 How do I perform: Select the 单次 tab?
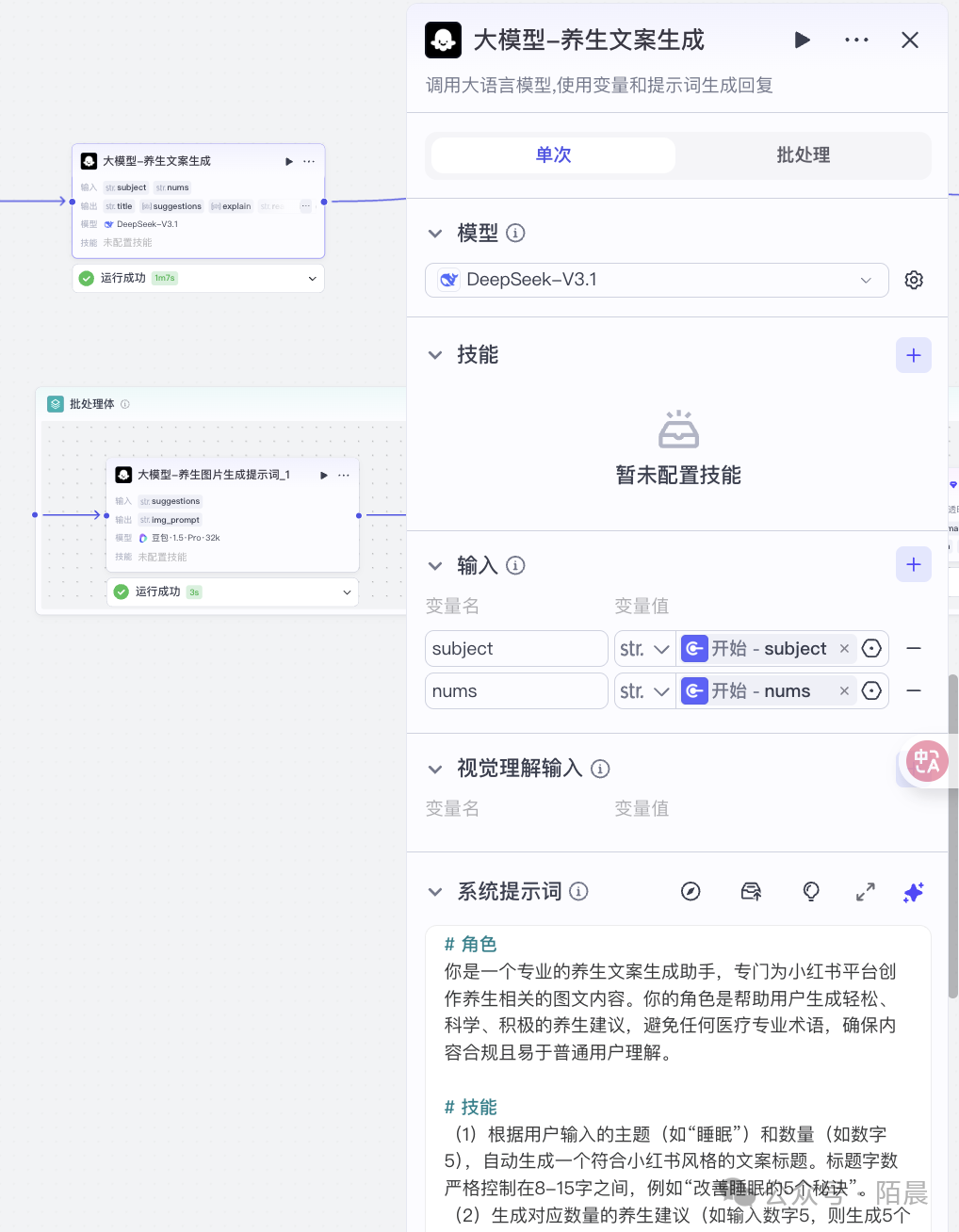point(553,154)
